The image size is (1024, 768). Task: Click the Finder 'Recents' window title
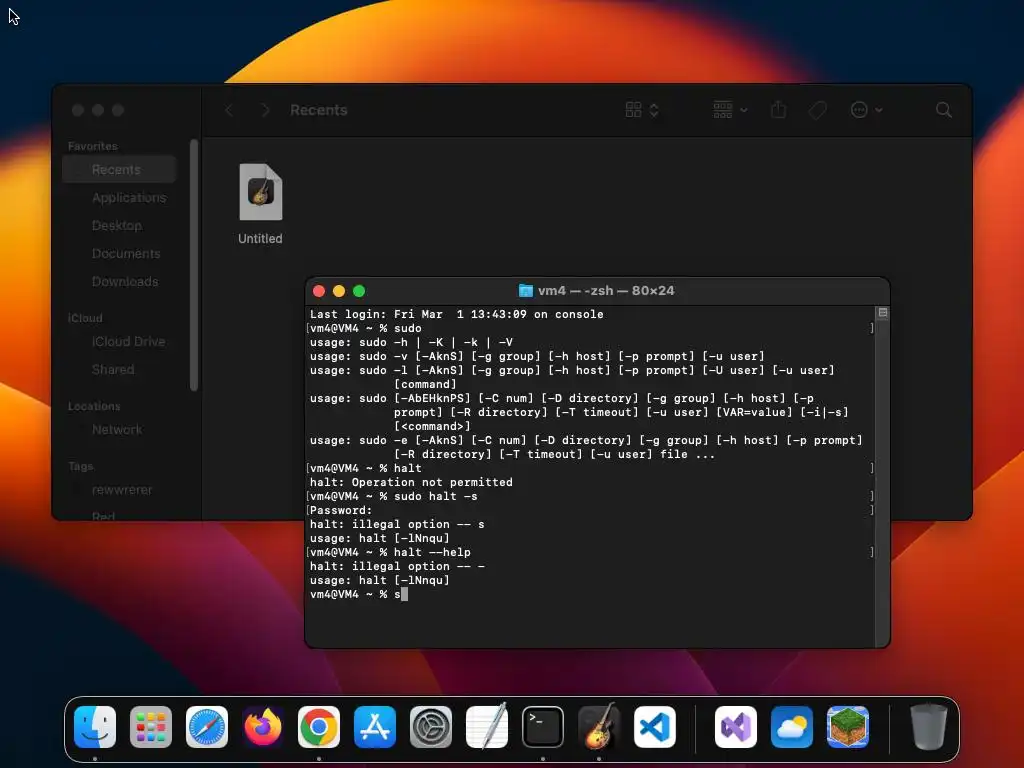coord(319,110)
